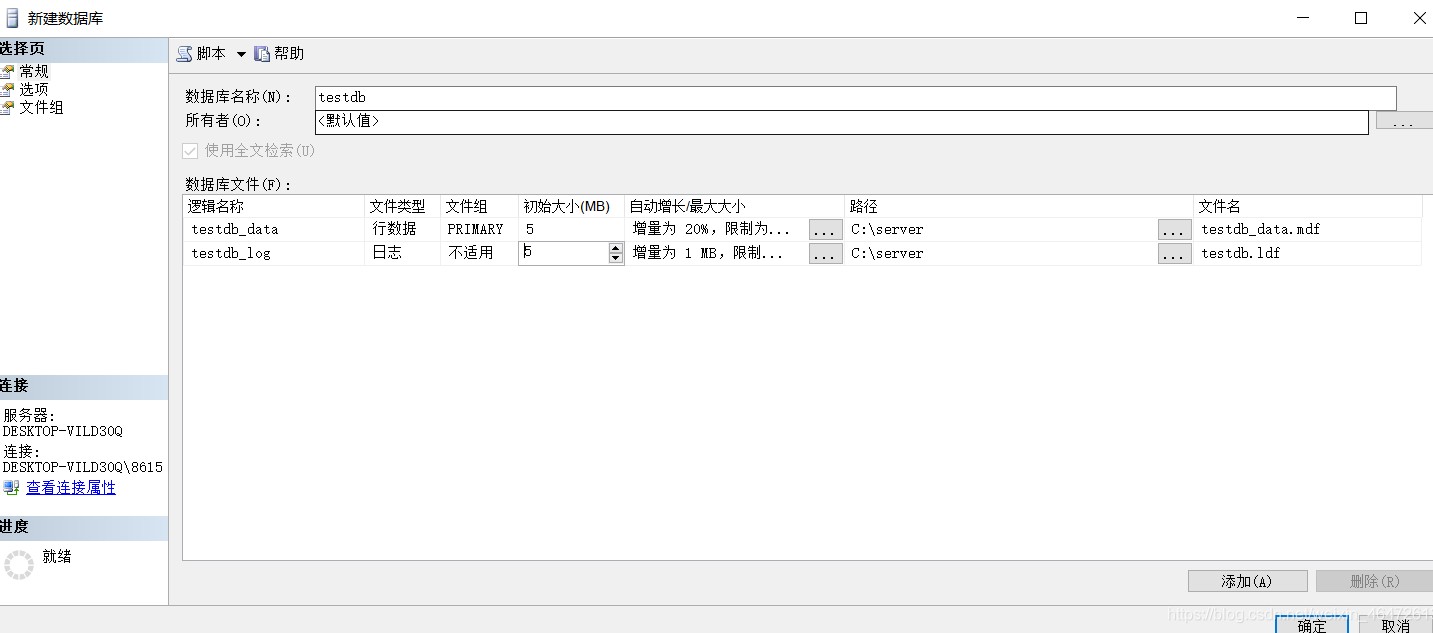Enable the 使用全文检索 checkbox

[x=190, y=150]
